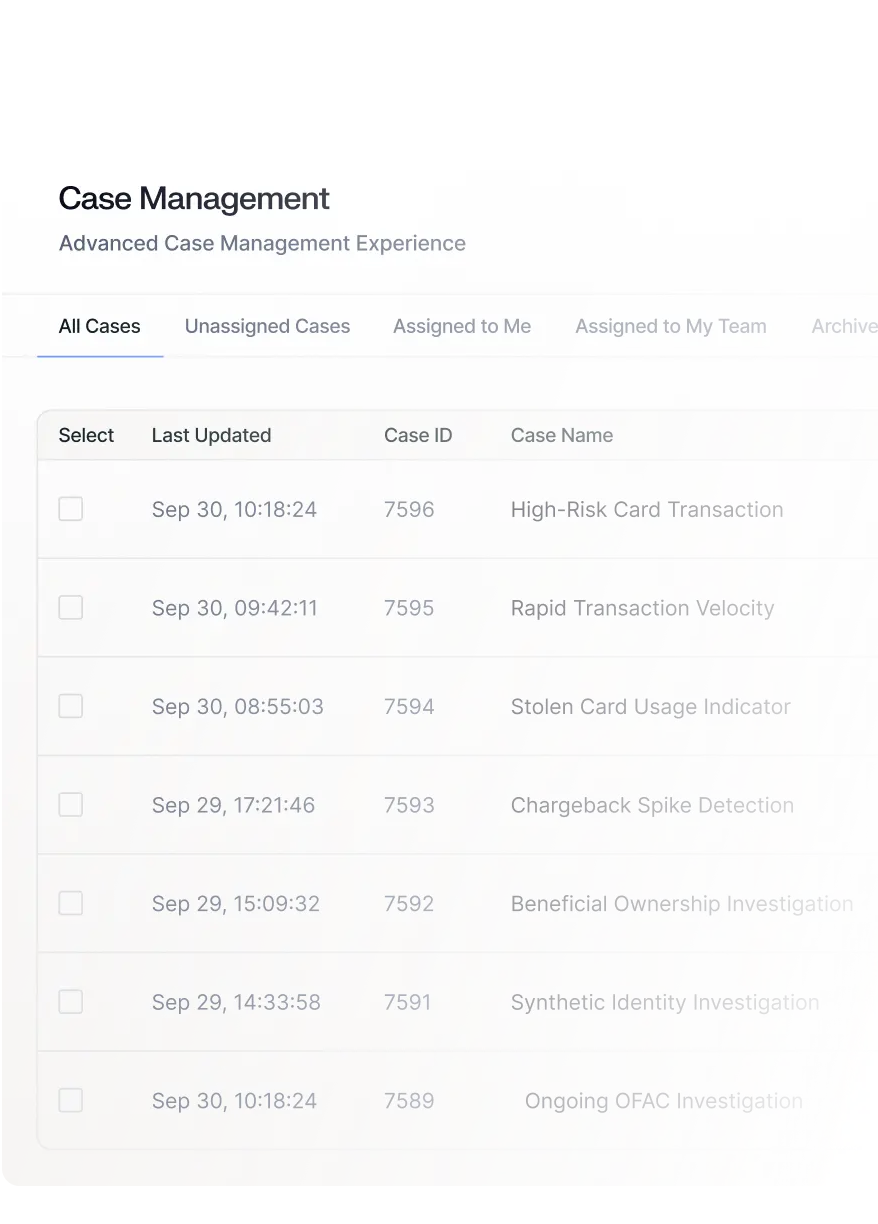The image size is (878, 1224).
Task: View the Rapid Transaction Velocity case details
Action: [642, 607]
